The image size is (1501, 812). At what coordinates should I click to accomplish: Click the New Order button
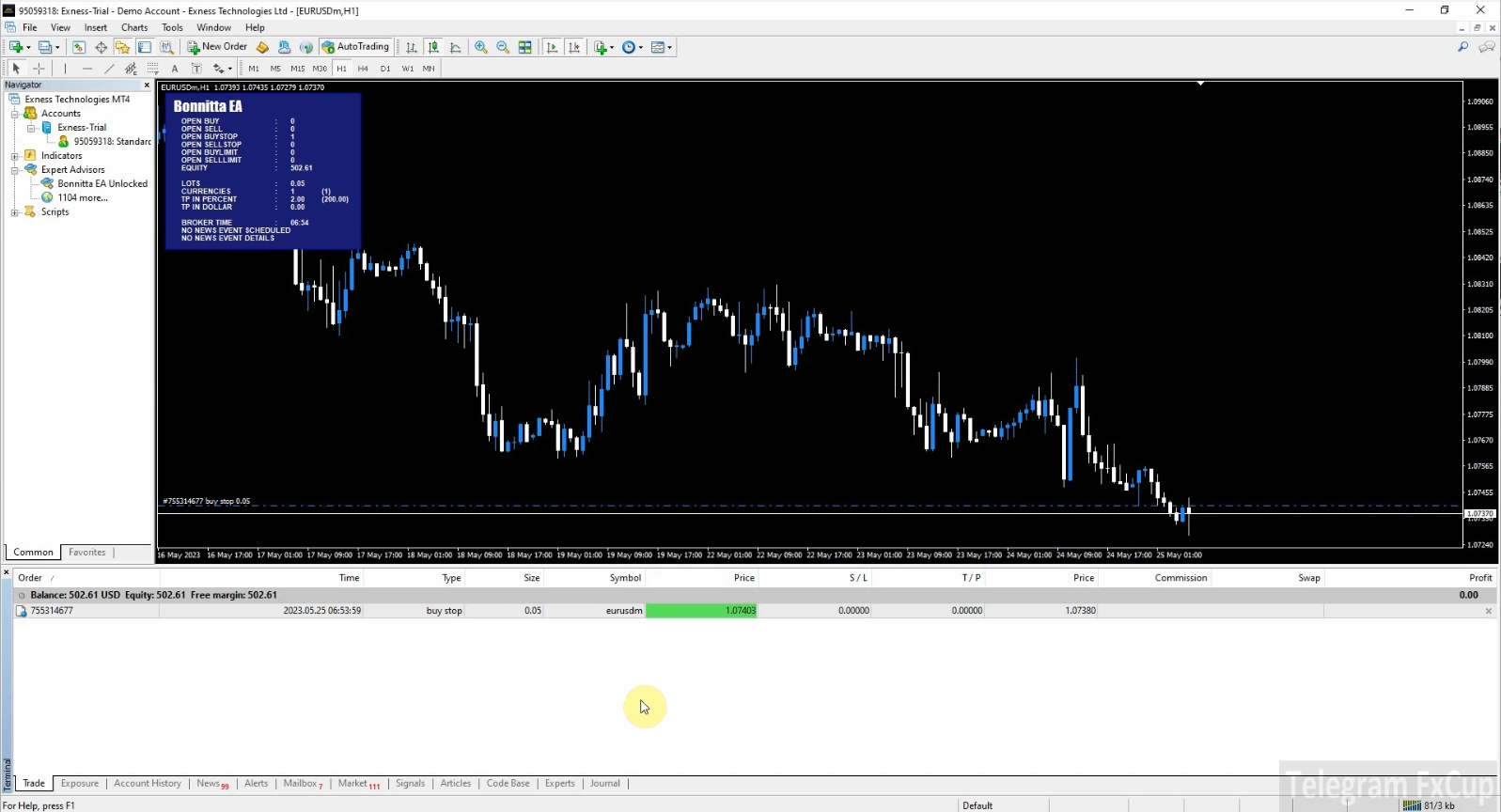tap(217, 47)
